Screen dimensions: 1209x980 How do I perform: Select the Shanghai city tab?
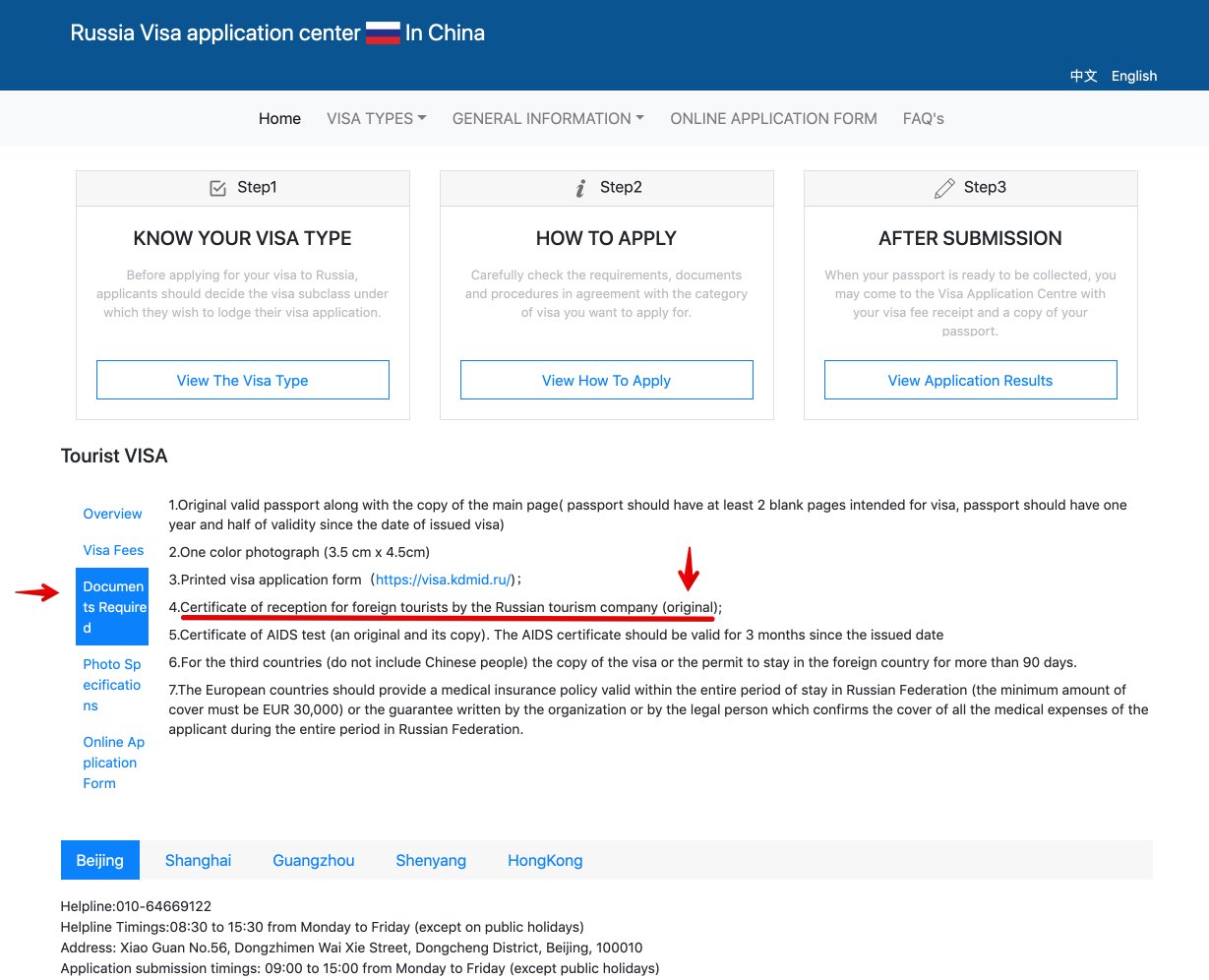[198, 860]
